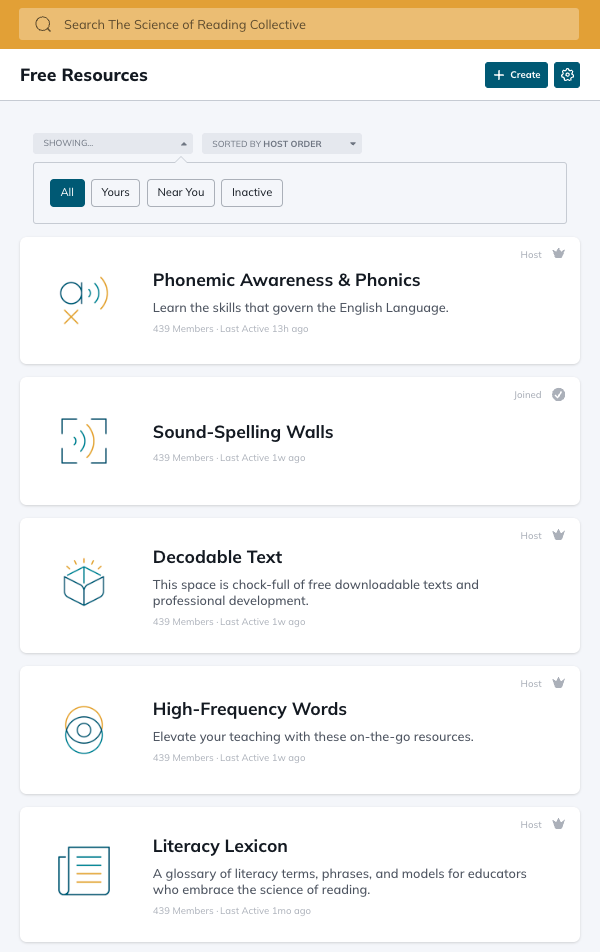Collapse the Showing filter dropdown

coord(112,144)
